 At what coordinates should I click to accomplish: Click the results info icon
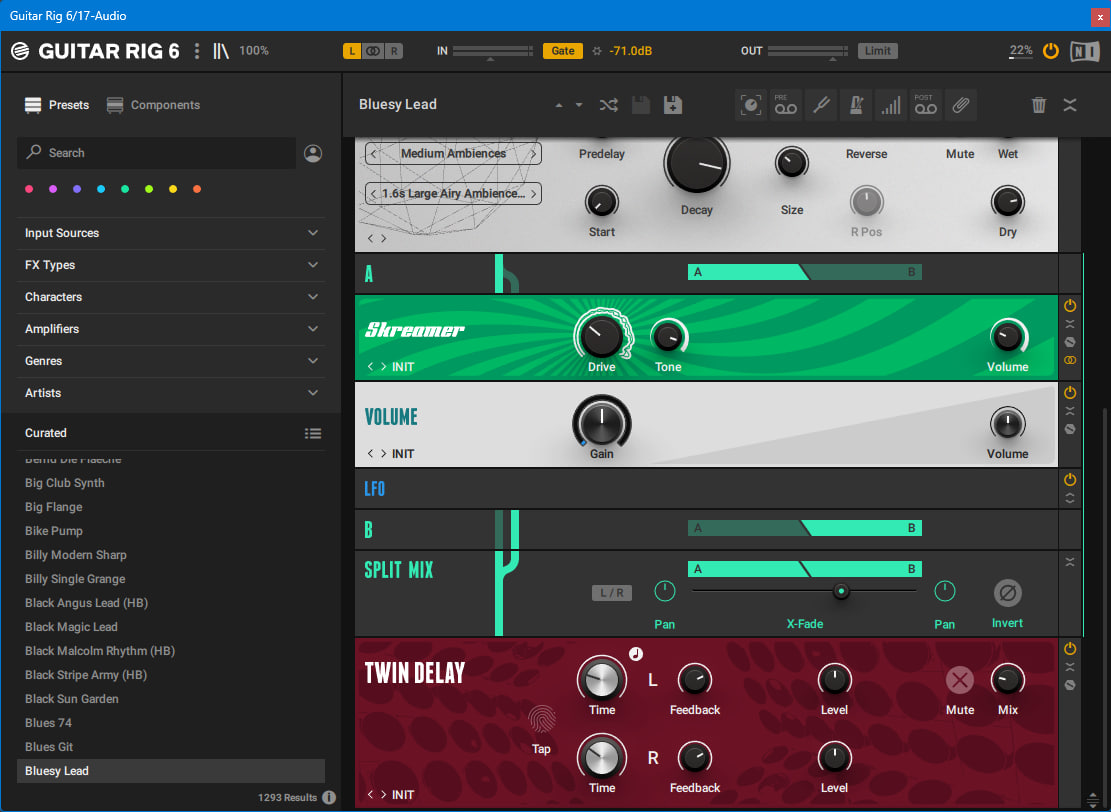tap(329, 797)
